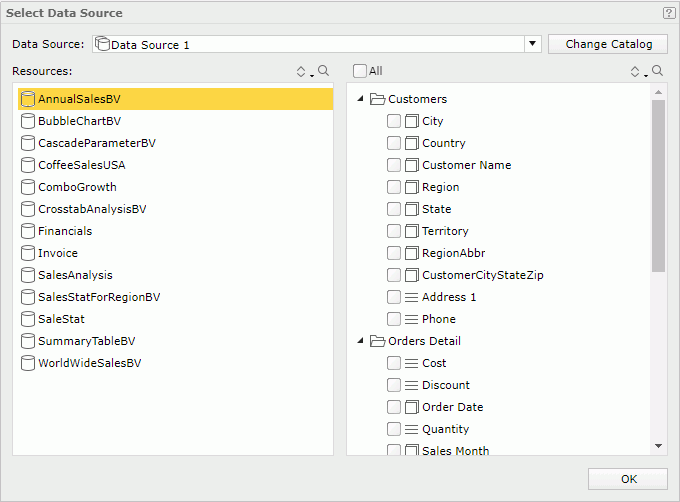The image size is (680, 502).
Task: Click the BubbleChartBV database icon
Action: pyautogui.click(x=28, y=121)
